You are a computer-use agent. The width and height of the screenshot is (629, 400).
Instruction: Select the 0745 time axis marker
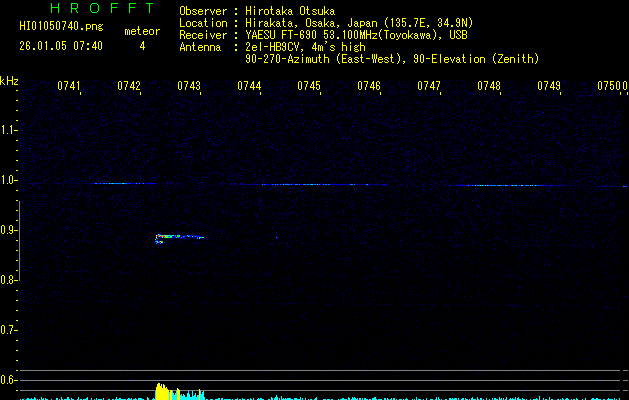pyautogui.click(x=309, y=86)
